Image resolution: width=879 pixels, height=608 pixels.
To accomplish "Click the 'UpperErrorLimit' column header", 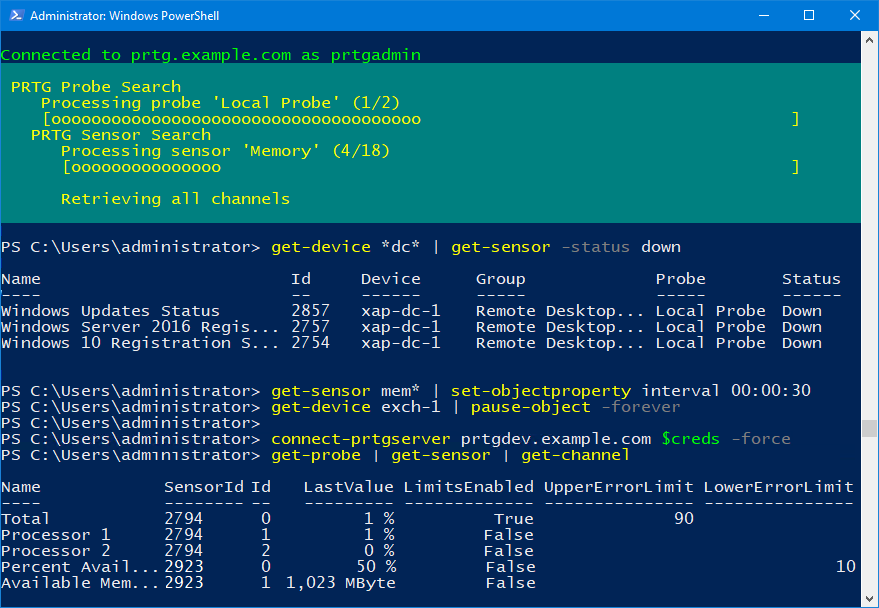I will tap(618, 488).
